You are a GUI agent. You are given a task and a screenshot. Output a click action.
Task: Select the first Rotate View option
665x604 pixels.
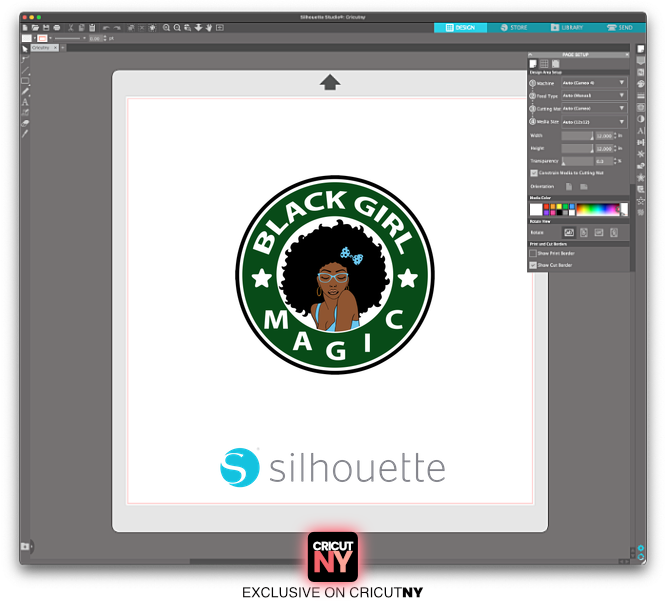569,232
